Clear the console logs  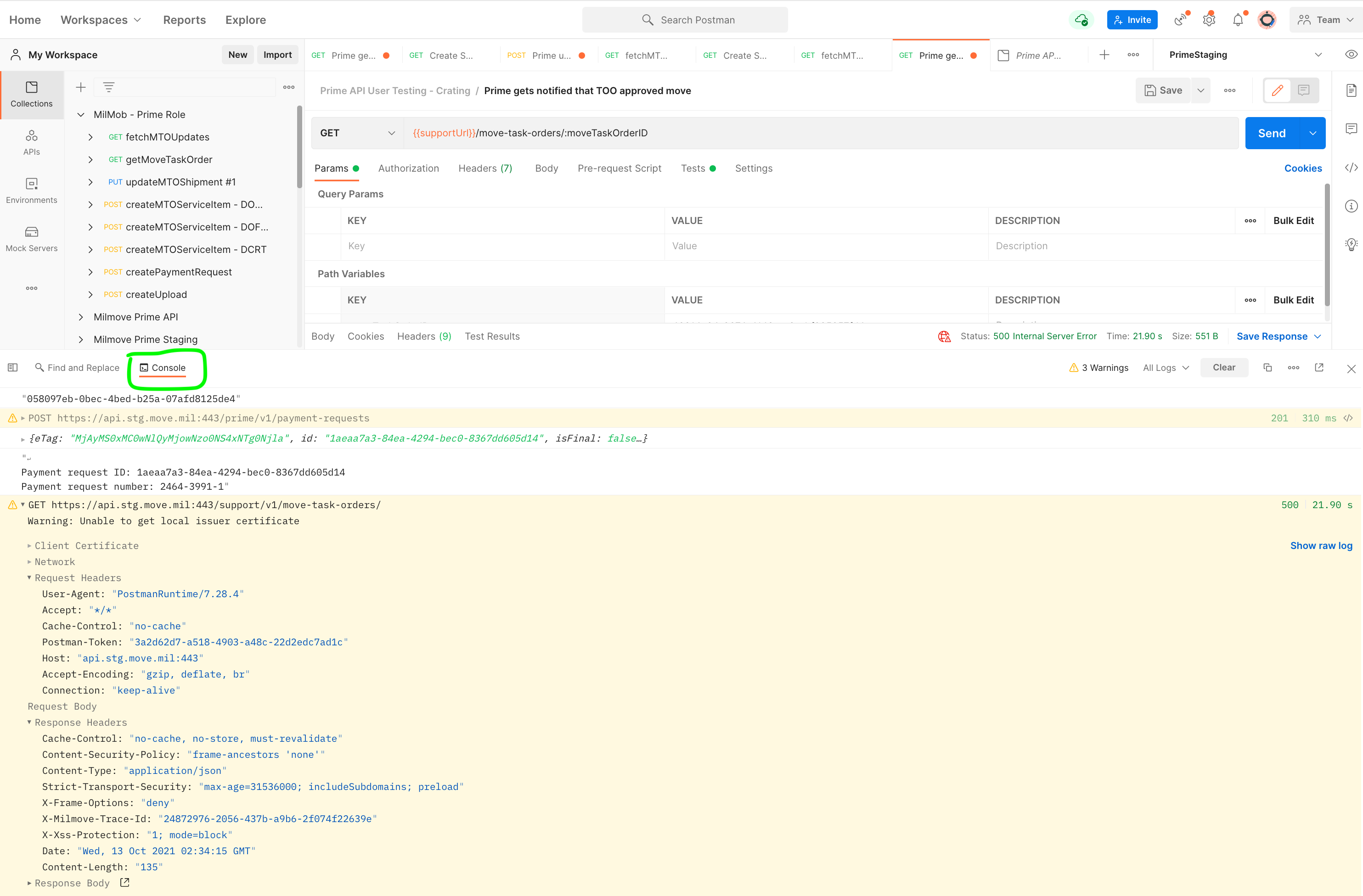coord(1224,368)
